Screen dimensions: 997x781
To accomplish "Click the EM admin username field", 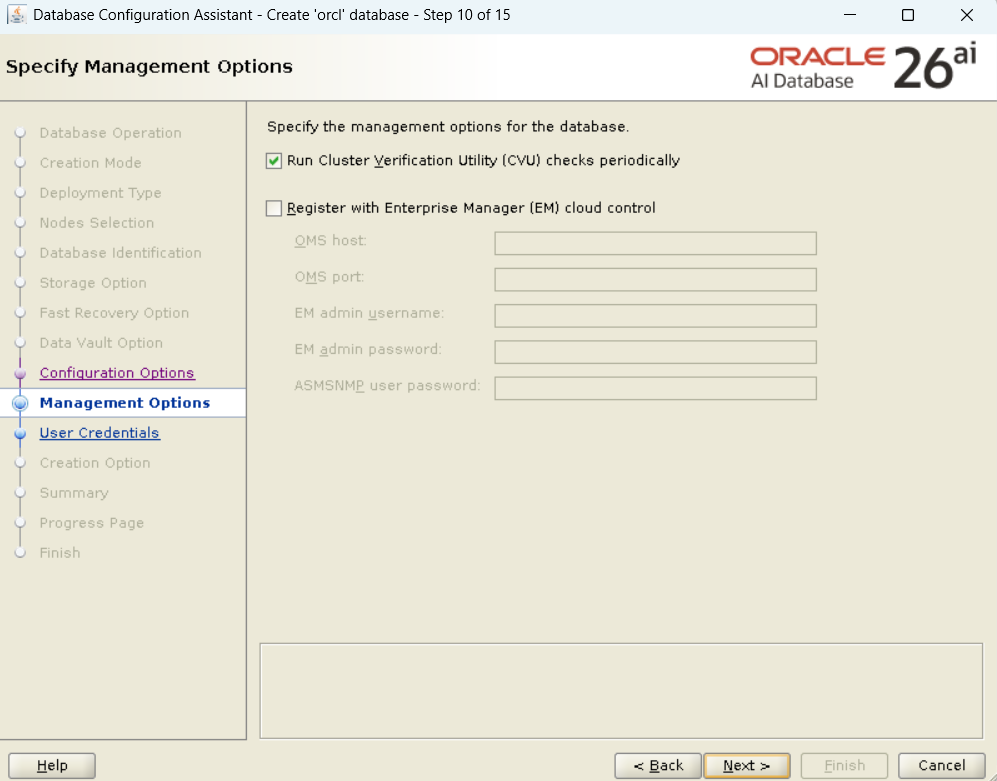I will (x=655, y=316).
